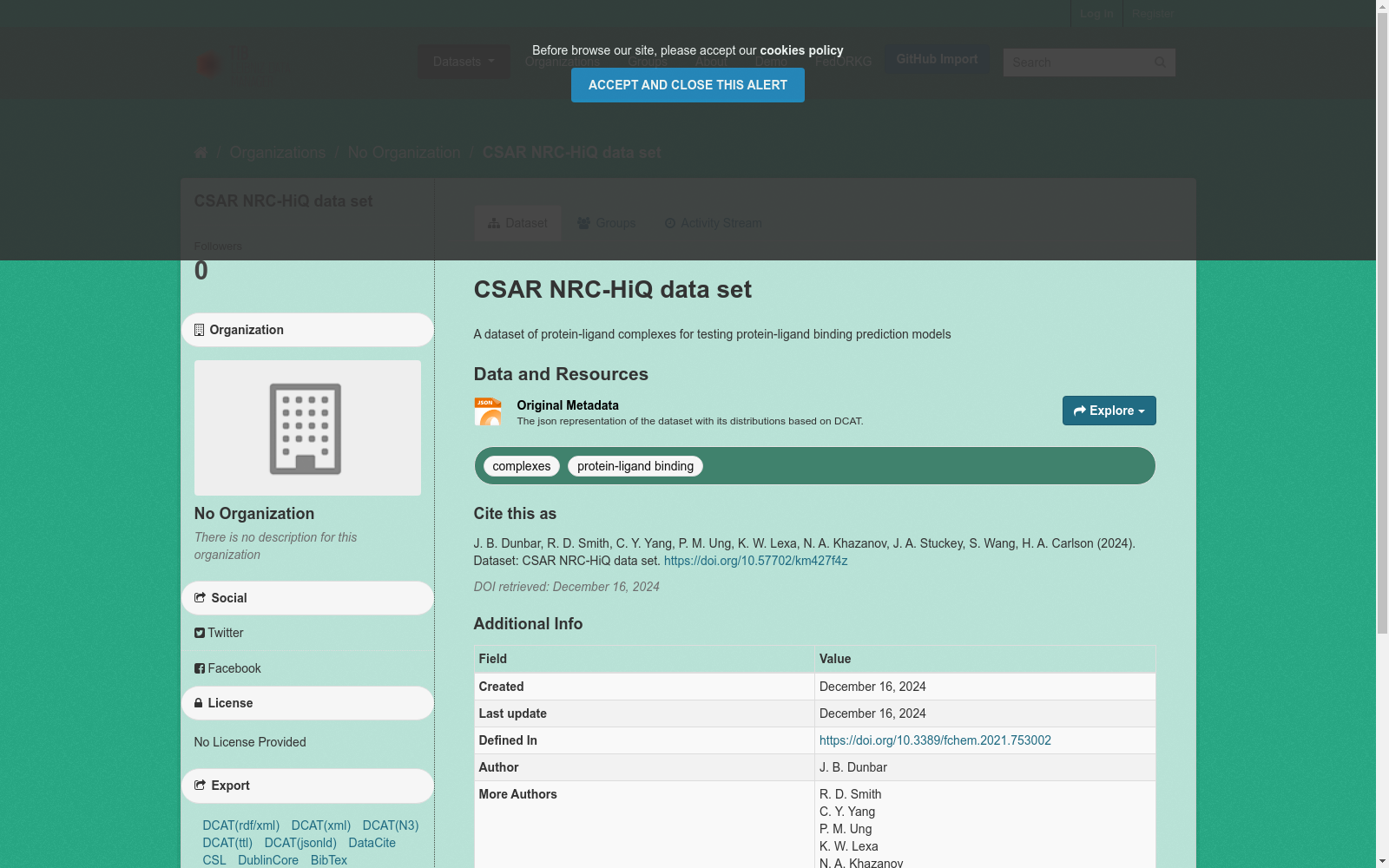This screenshot has height=868, width=1389.
Task: Open the cookies policy link
Action: [801, 50]
